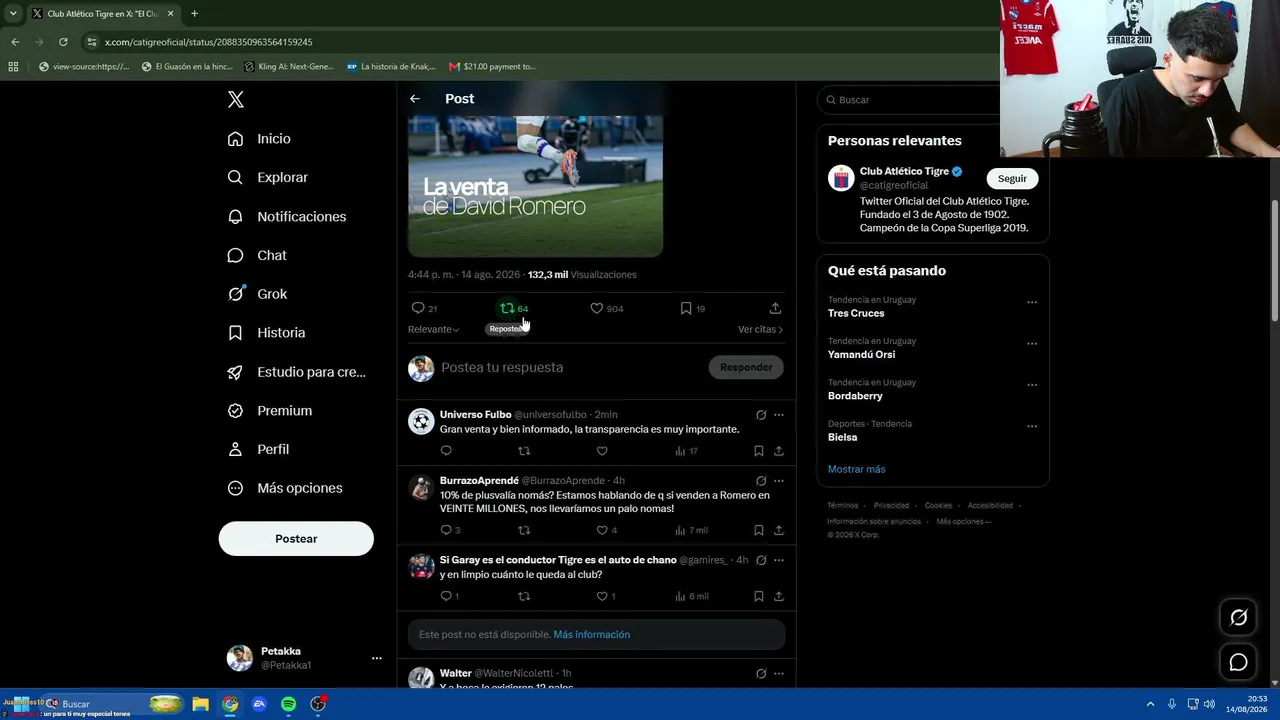Open the Más información link

pos(592,634)
